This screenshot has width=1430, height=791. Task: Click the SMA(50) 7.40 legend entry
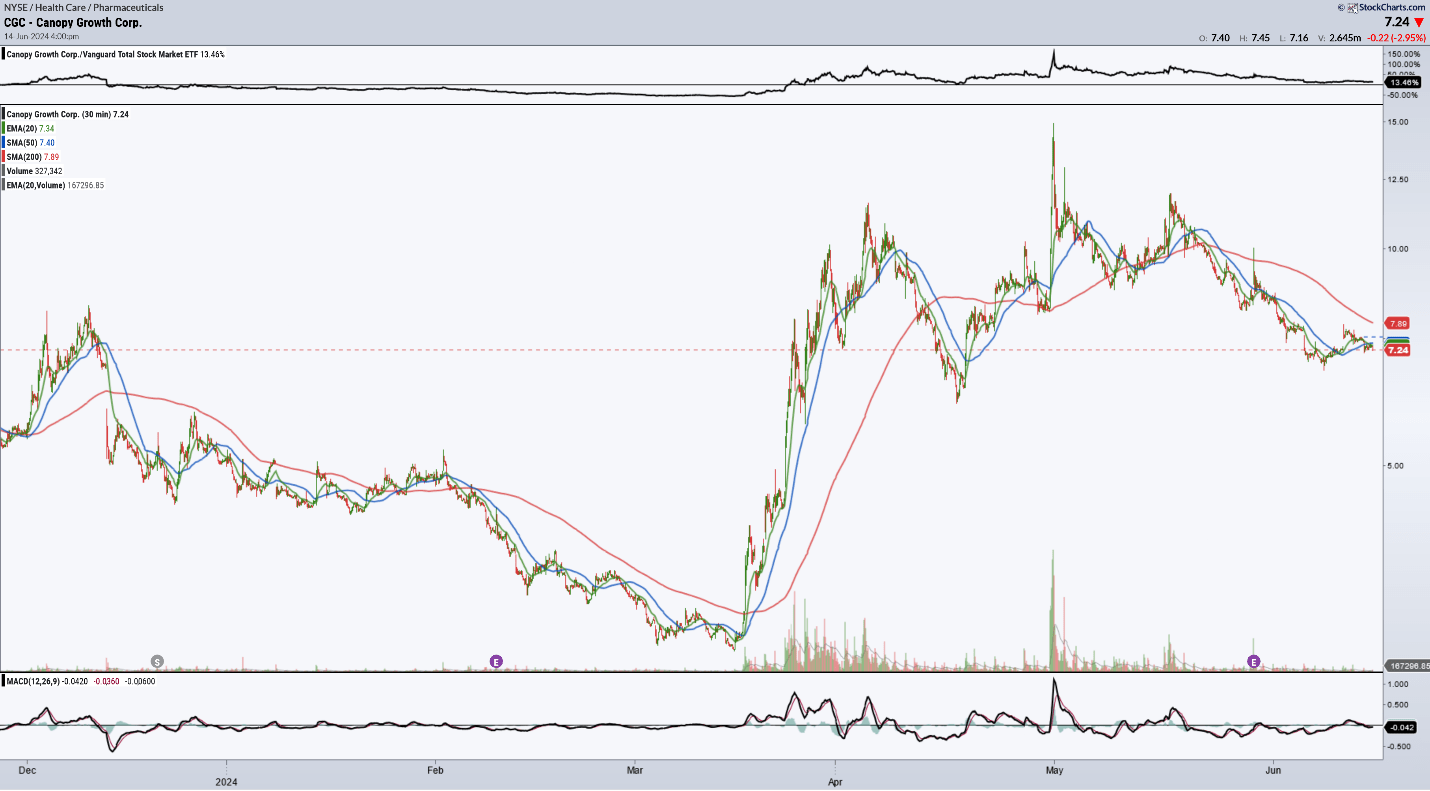click(31, 143)
